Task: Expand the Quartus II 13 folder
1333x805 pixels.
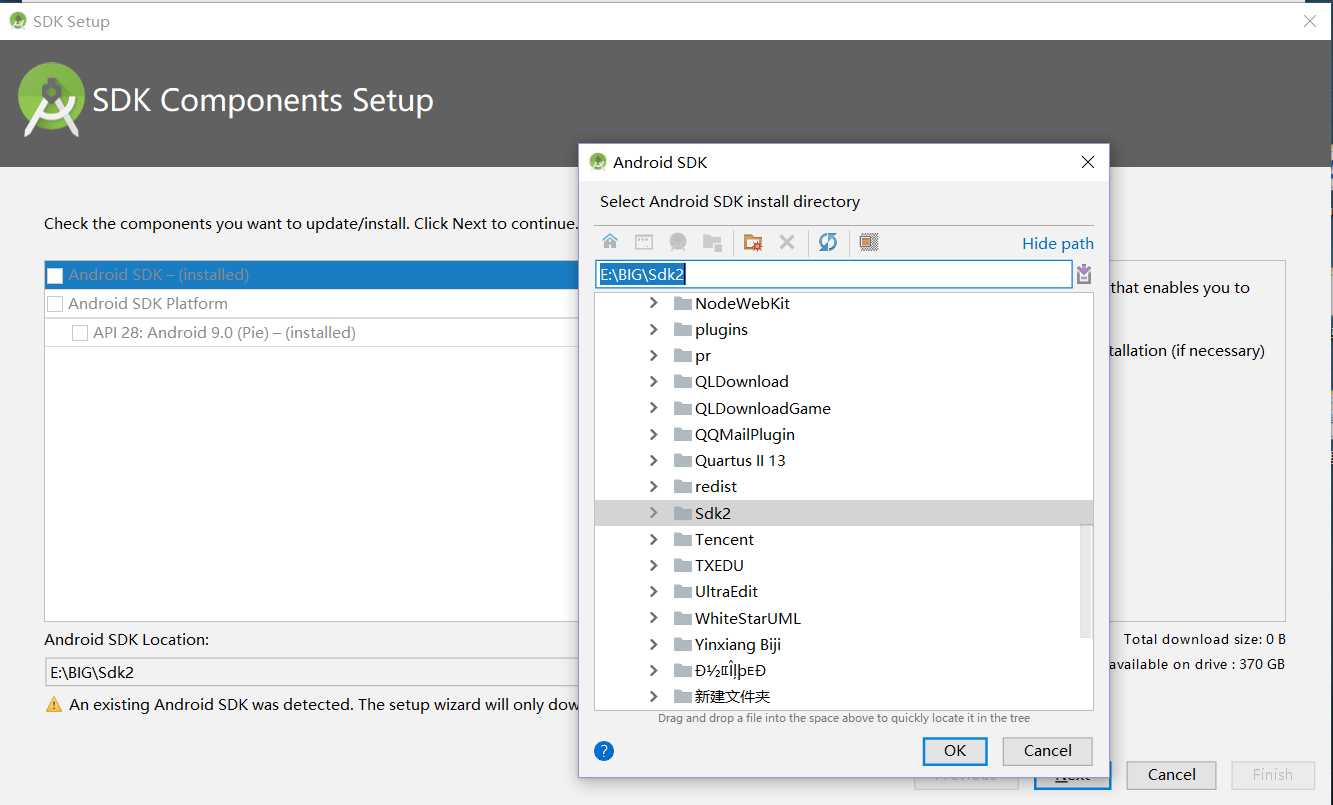Action: (x=654, y=460)
